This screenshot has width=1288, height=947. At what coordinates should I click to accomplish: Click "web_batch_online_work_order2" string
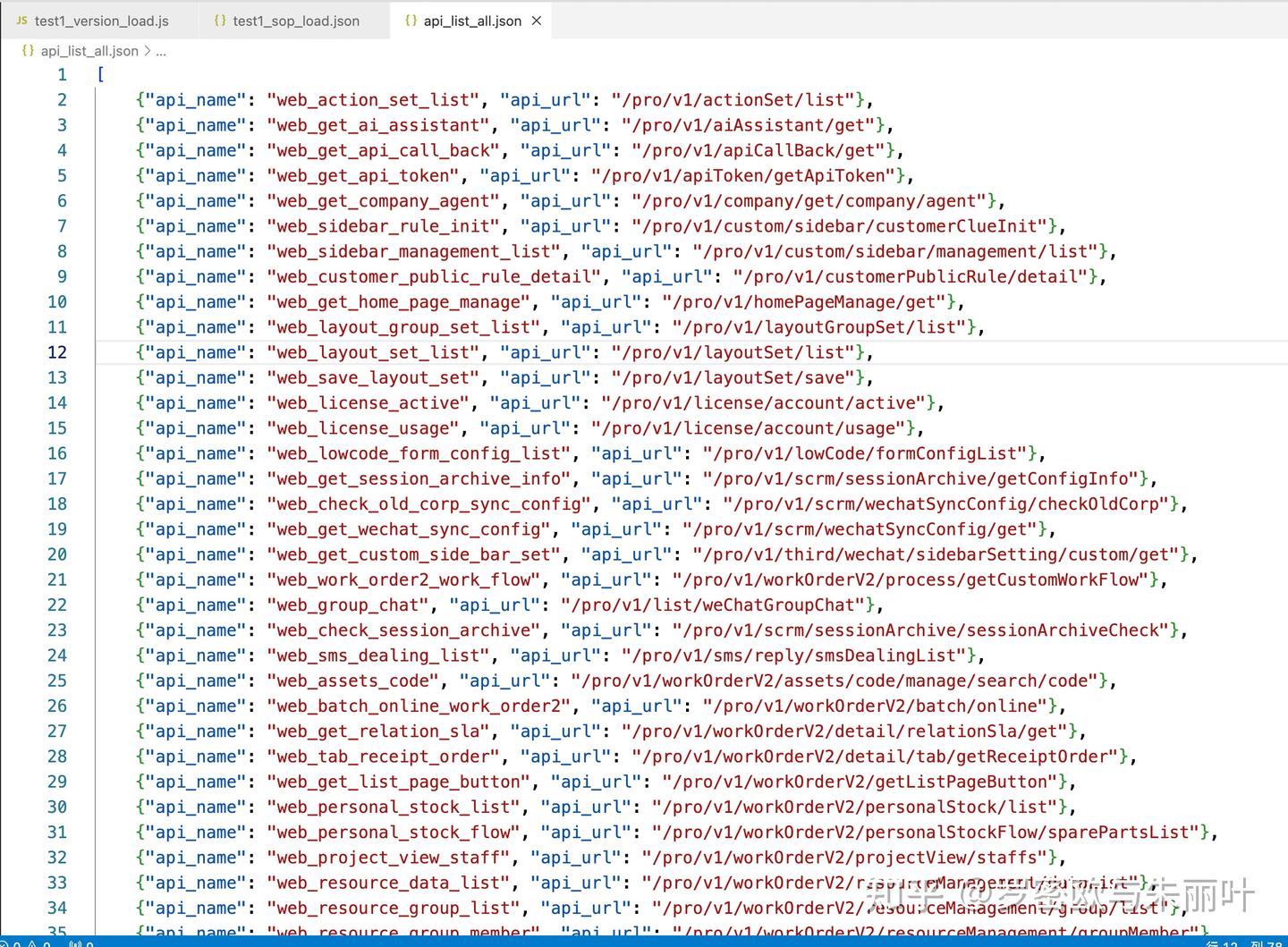click(419, 706)
